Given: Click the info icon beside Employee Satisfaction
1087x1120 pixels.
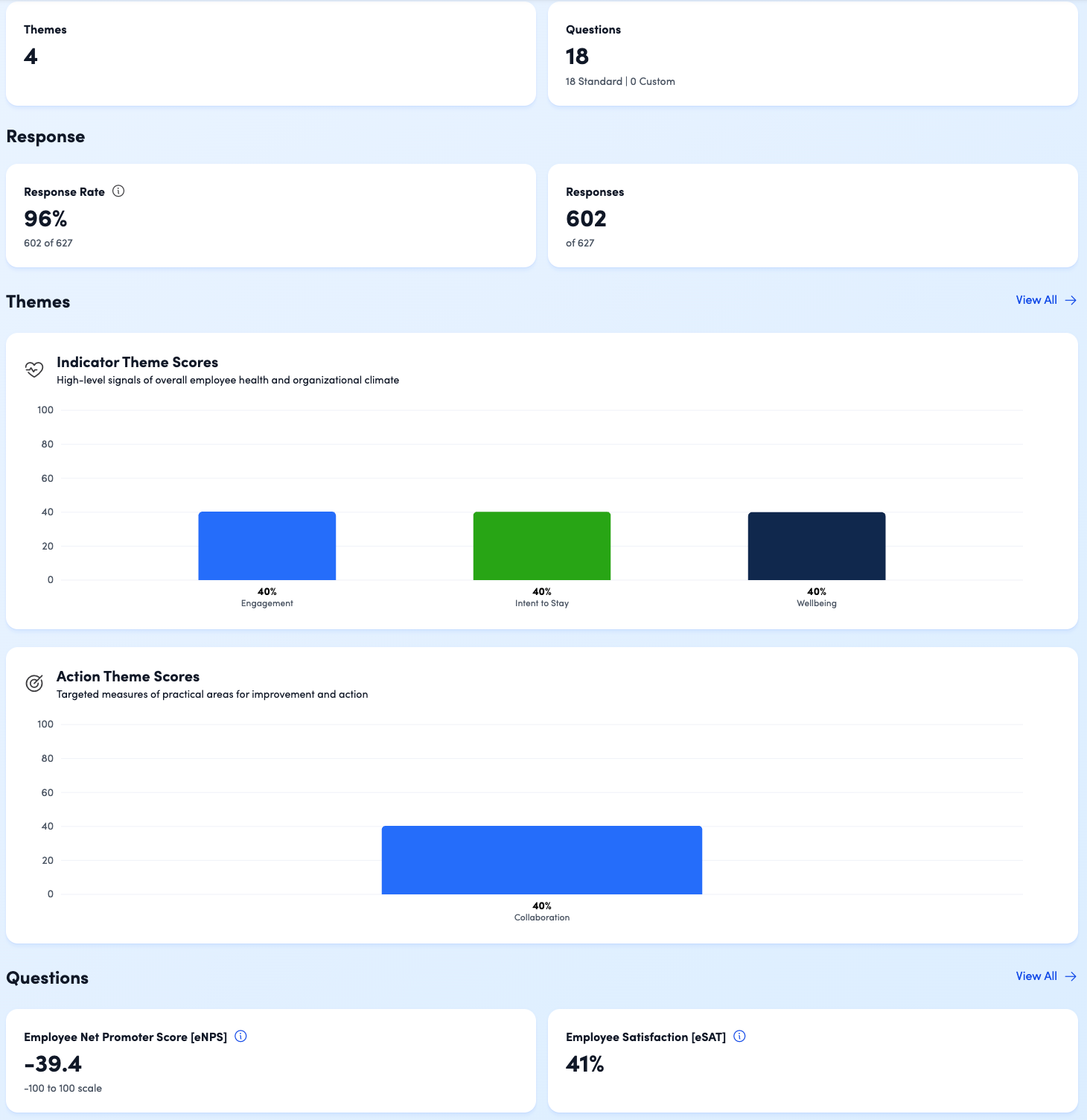Looking at the screenshot, I should pyautogui.click(x=739, y=1035).
